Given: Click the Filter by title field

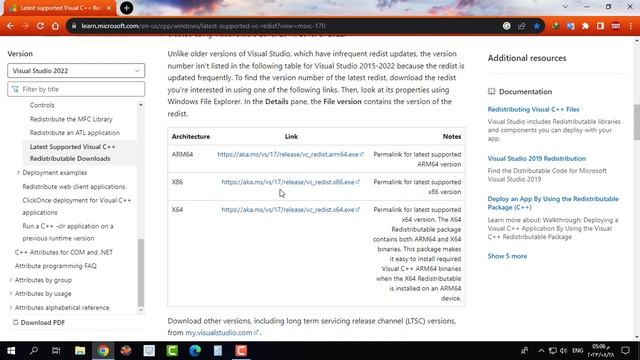Looking at the screenshot, I should tap(76, 89).
